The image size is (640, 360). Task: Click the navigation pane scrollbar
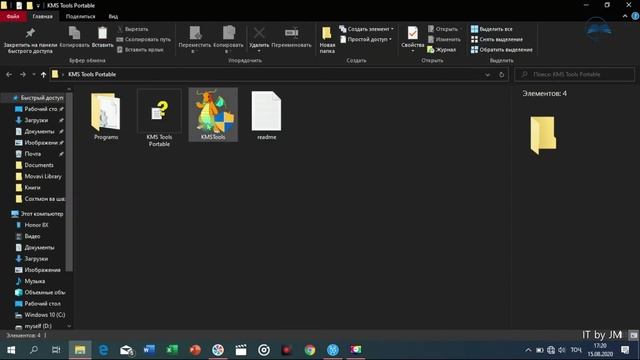(x=69, y=182)
